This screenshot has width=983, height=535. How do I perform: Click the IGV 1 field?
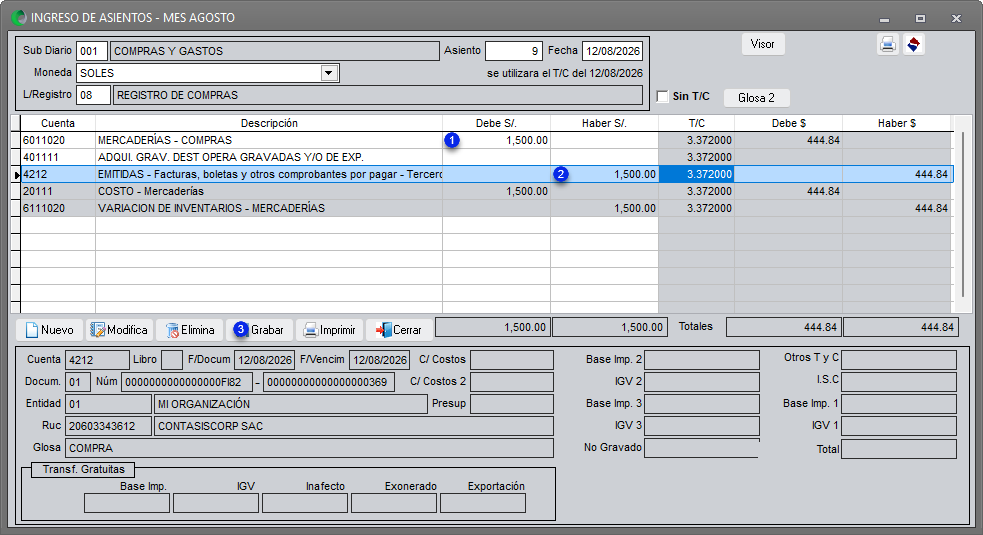[x=899, y=426]
